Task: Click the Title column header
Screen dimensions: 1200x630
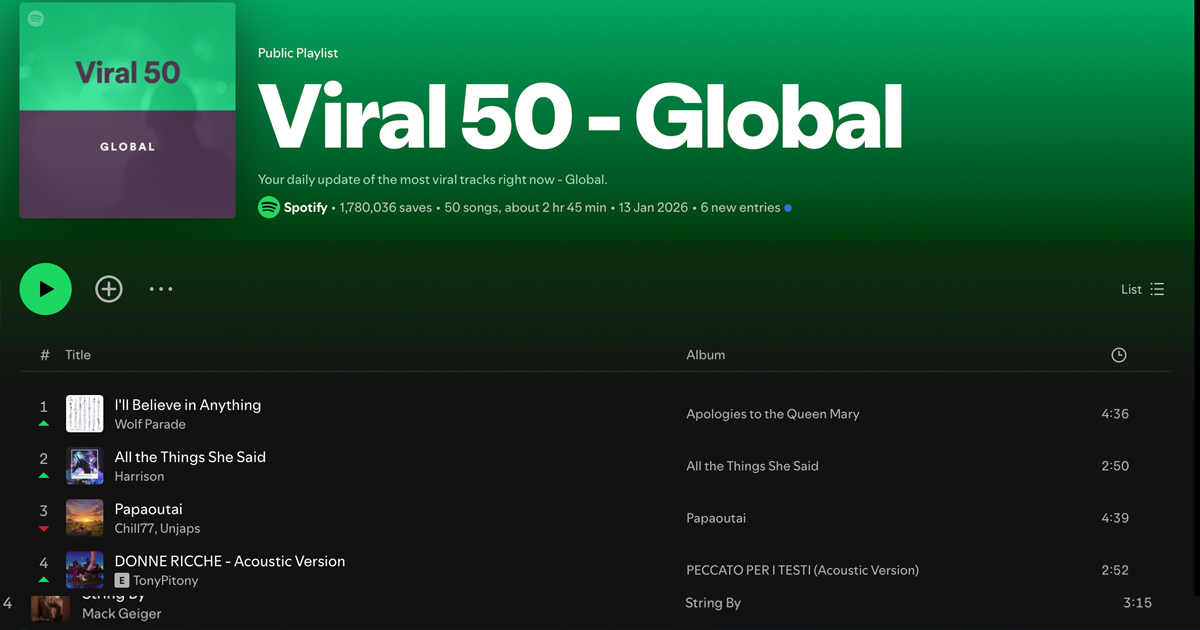Action: (78, 355)
